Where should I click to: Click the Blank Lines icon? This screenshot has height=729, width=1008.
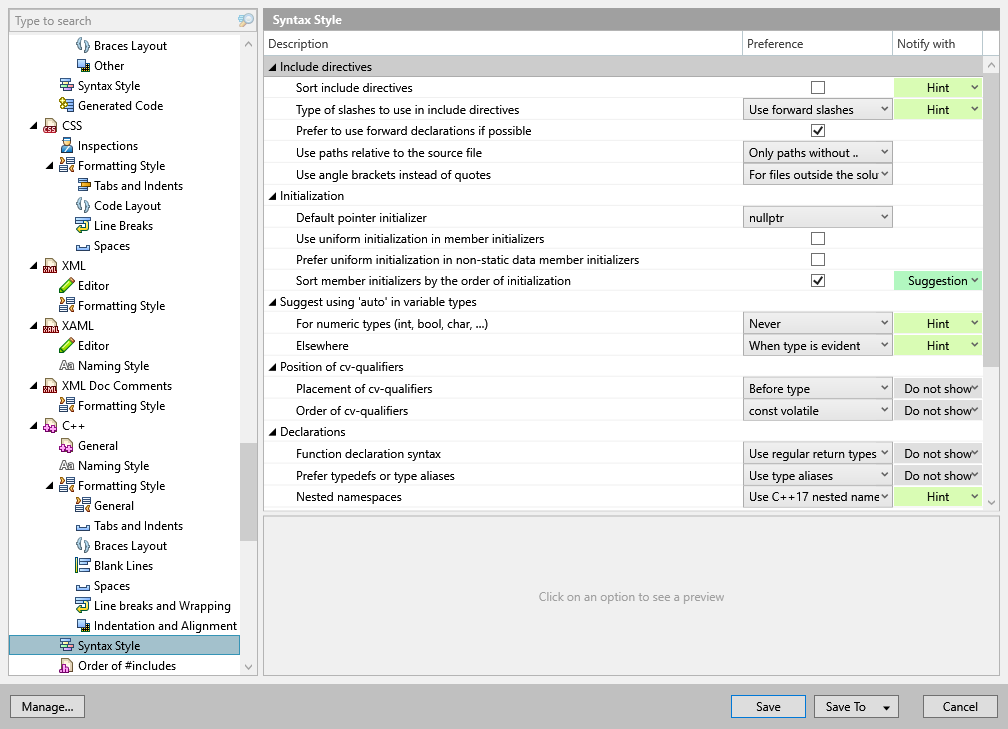click(x=83, y=565)
